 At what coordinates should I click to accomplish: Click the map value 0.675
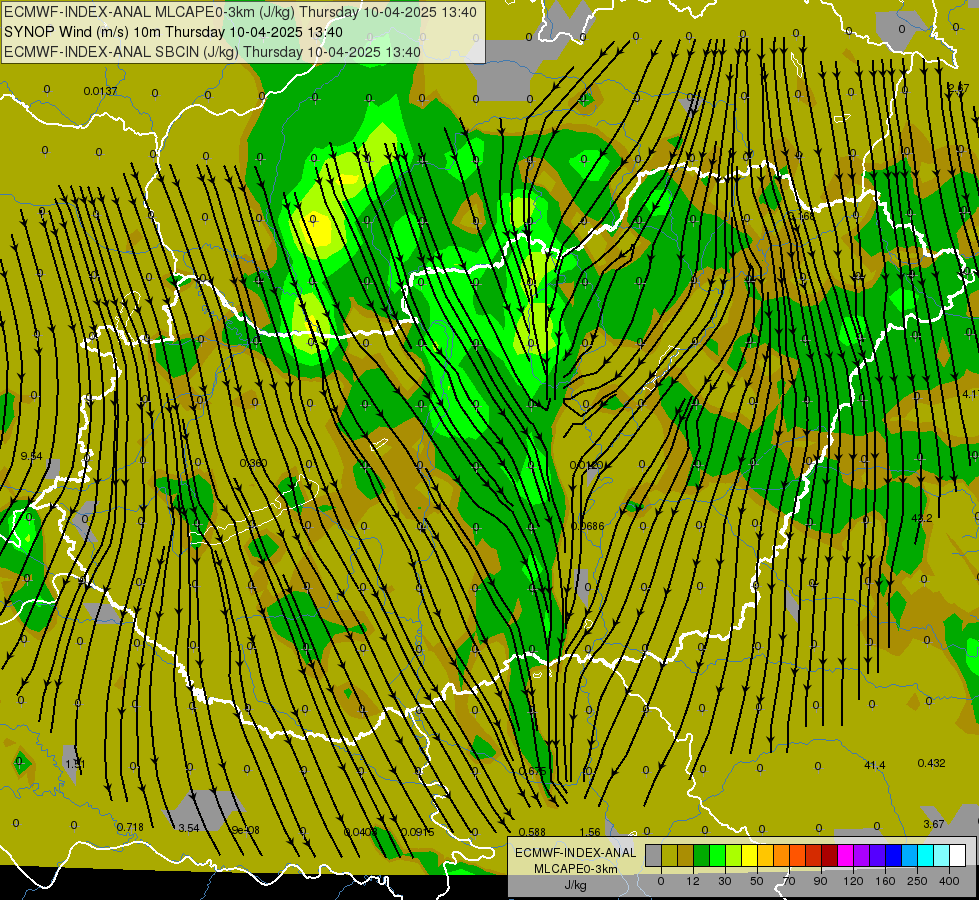tap(533, 771)
